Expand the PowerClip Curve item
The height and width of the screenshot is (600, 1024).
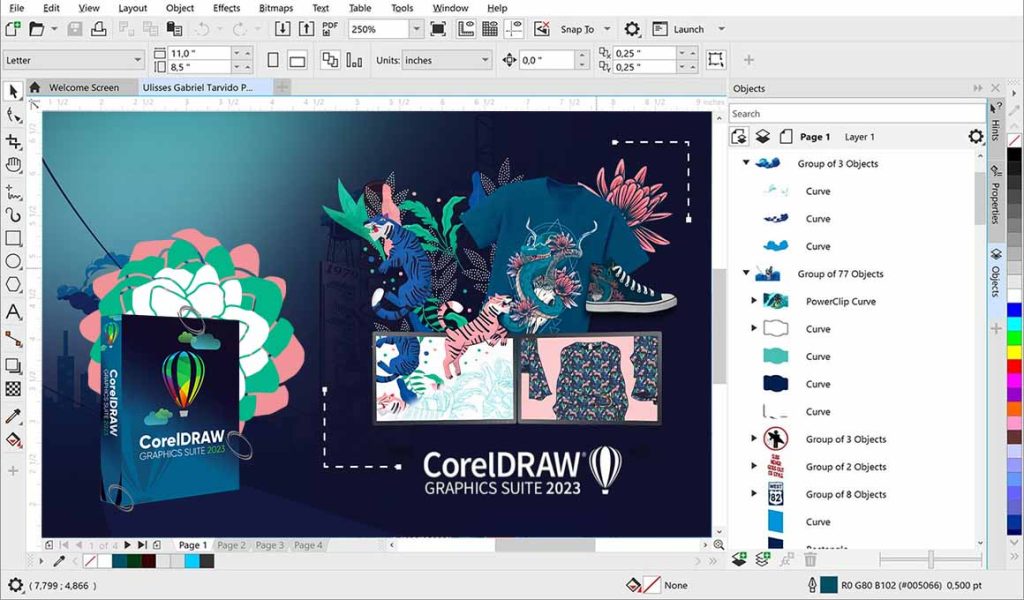pos(754,301)
